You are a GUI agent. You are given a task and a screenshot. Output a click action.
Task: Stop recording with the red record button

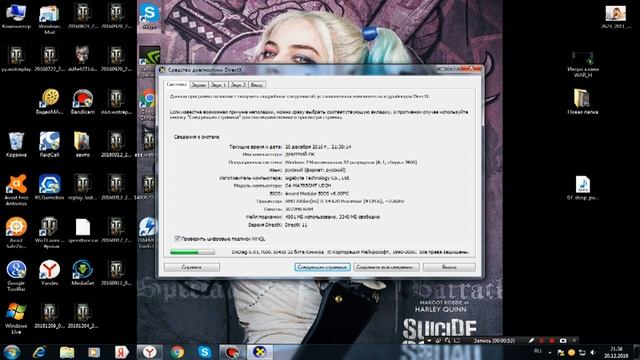[552, 340]
